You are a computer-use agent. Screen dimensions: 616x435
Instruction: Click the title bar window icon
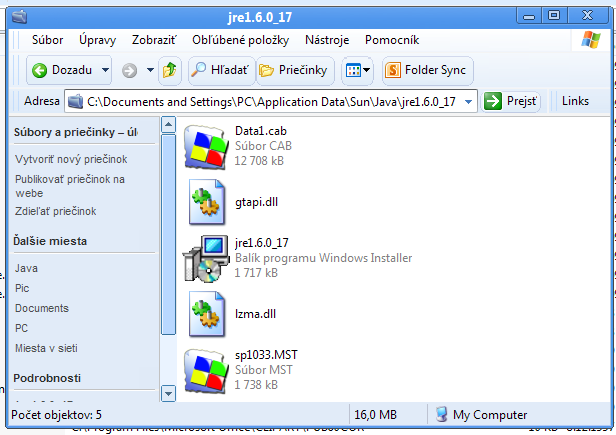20,17
